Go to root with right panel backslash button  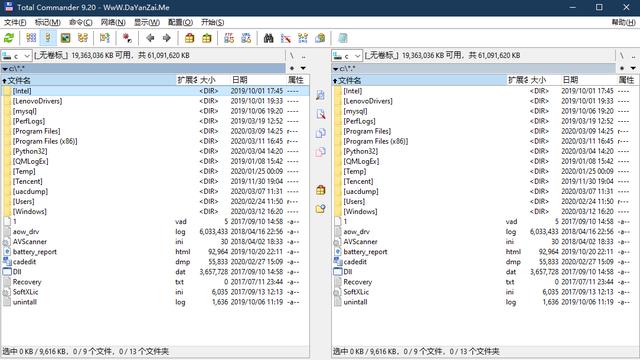[x=622, y=56]
